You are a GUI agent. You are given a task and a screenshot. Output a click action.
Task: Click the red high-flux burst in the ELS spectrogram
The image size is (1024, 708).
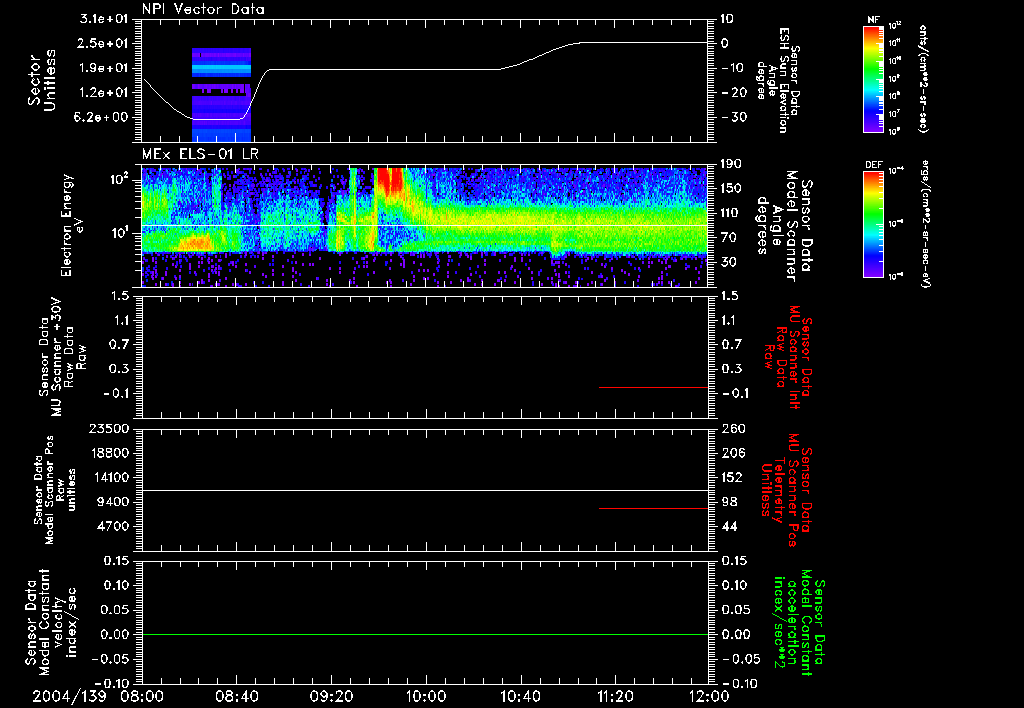392,181
